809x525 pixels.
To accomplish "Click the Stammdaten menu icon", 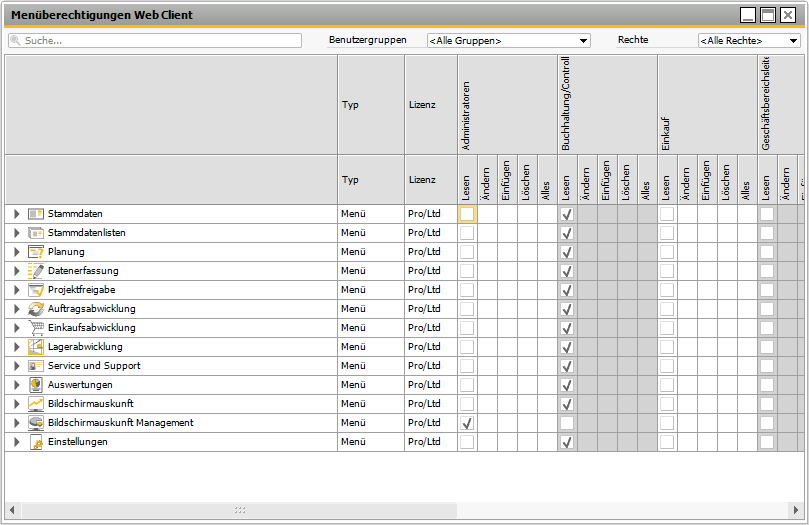I will pyautogui.click(x=36, y=214).
